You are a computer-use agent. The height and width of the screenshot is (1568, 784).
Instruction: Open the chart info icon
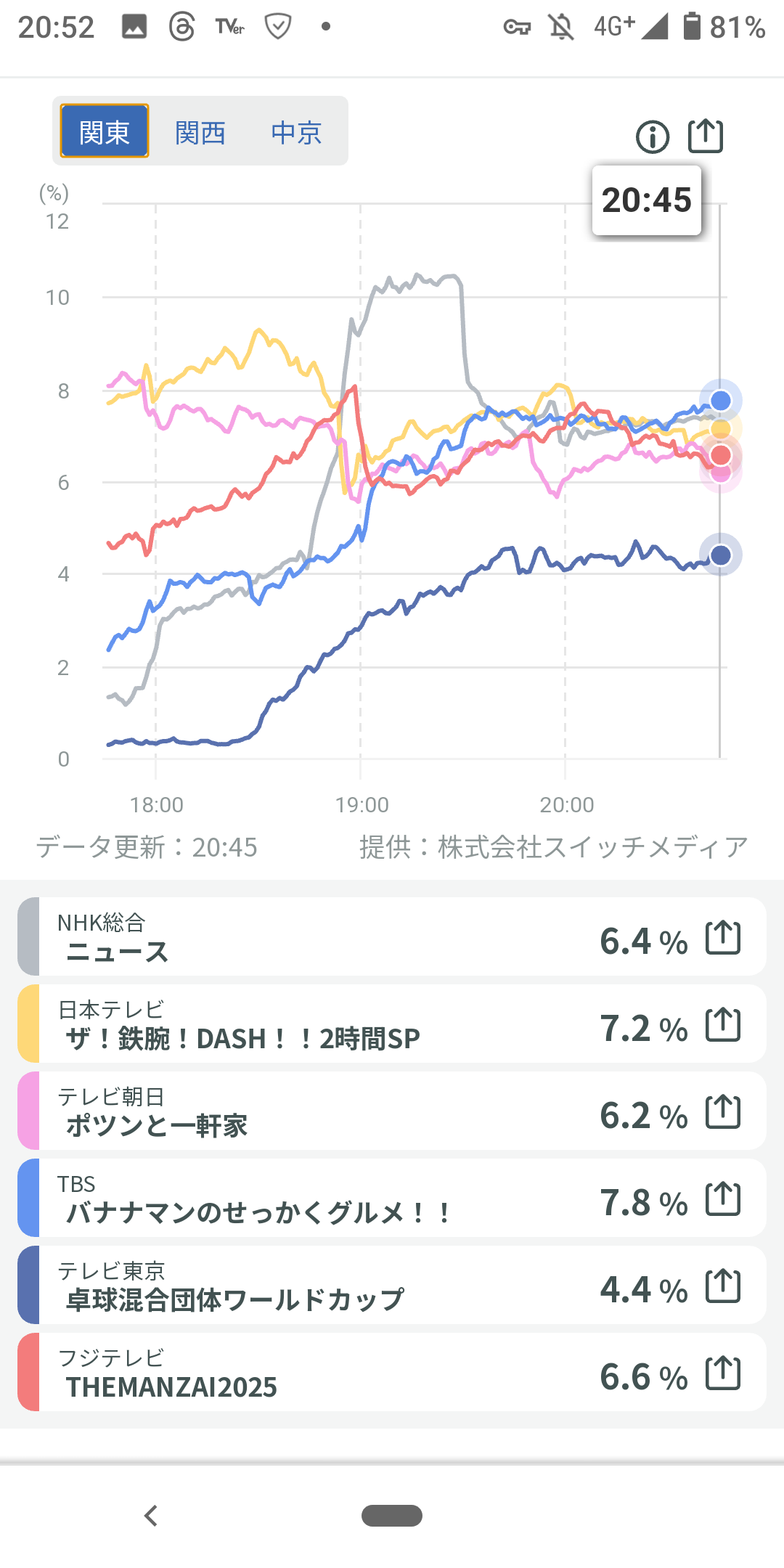[x=652, y=136]
